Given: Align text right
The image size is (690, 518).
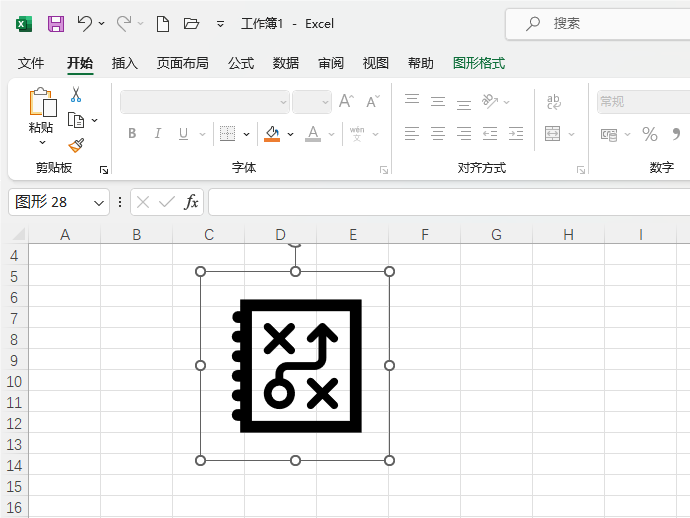Looking at the screenshot, I should tap(464, 133).
